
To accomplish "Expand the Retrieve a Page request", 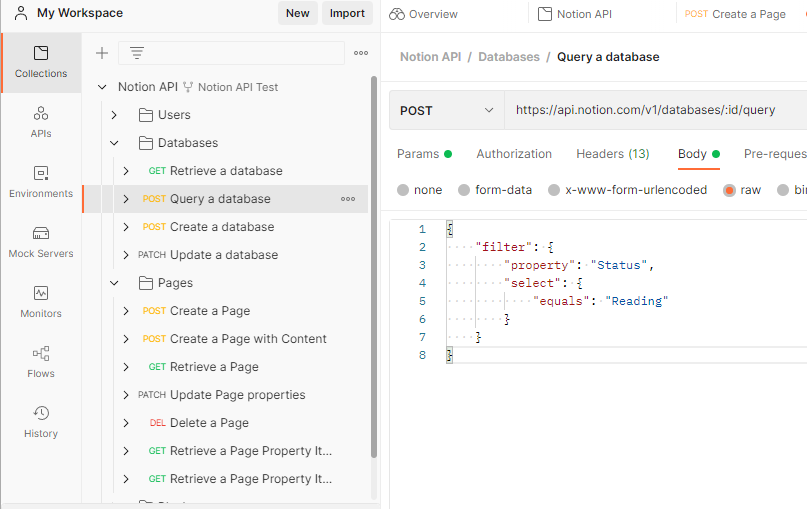I will tap(126, 367).
